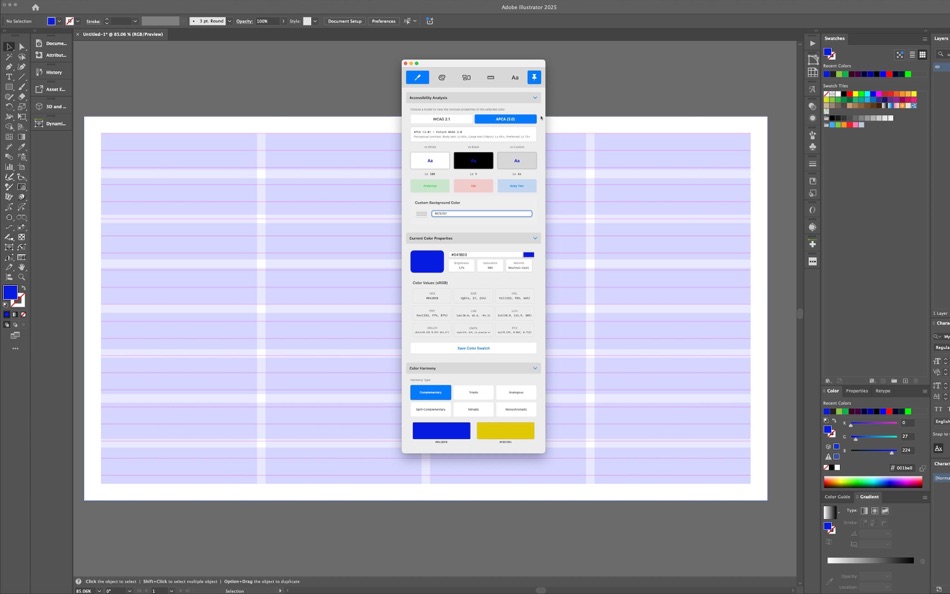Collapse the Accessibility Analysis section
The width and height of the screenshot is (950, 594).
click(534, 98)
